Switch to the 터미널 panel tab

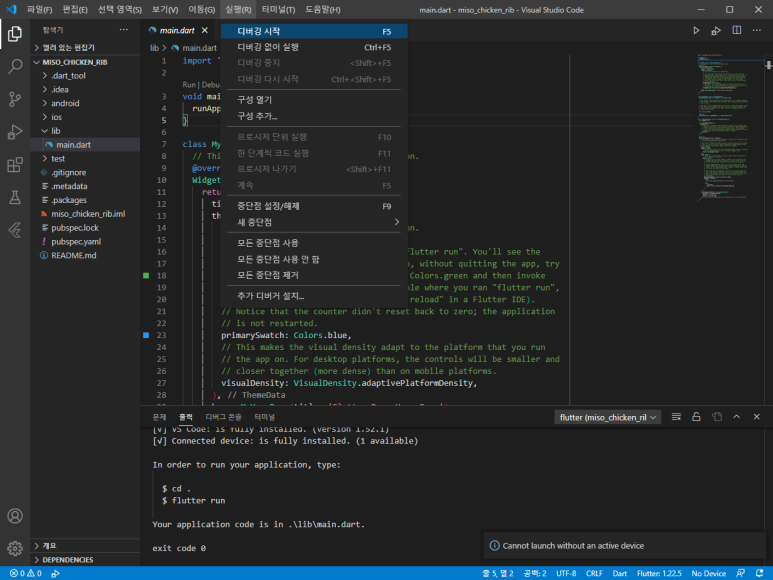pos(265,417)
